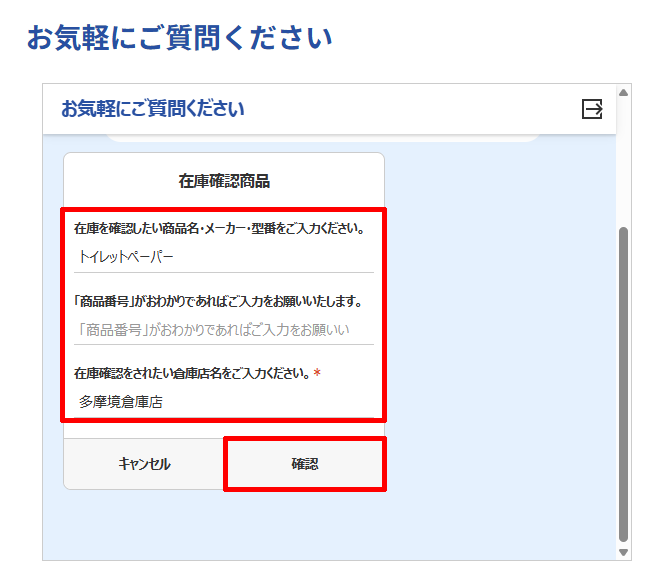Screen dimensions: 662x586
Task: Click the chat header title お気軽にご質問ください
Action: (153, 109)
